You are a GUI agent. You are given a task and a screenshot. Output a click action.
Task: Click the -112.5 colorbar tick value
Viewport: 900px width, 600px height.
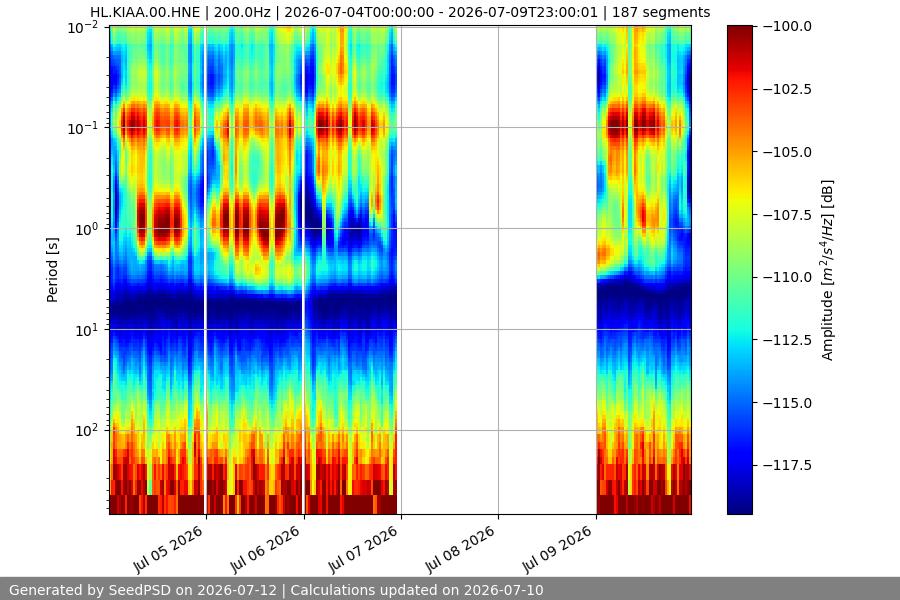tap(788, 340)
